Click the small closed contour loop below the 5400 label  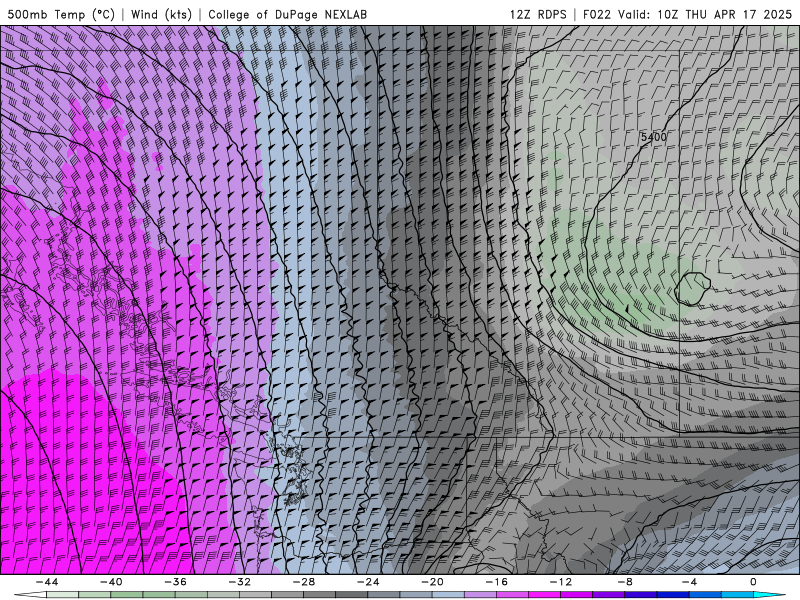click(692, 289)
